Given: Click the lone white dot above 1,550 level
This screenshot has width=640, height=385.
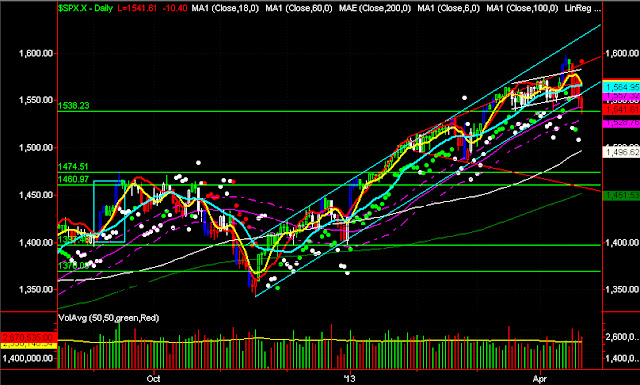Looking at the screenshot, I should pyautogui.click(x=464, y=98).
